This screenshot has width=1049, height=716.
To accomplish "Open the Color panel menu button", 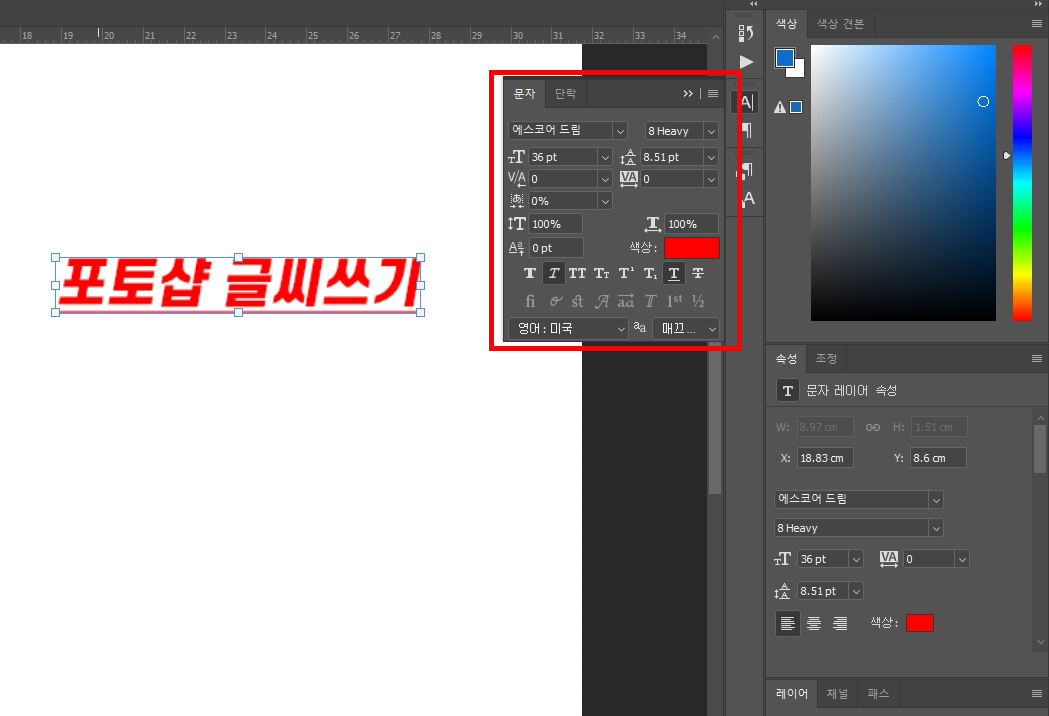I will 1037,24.
